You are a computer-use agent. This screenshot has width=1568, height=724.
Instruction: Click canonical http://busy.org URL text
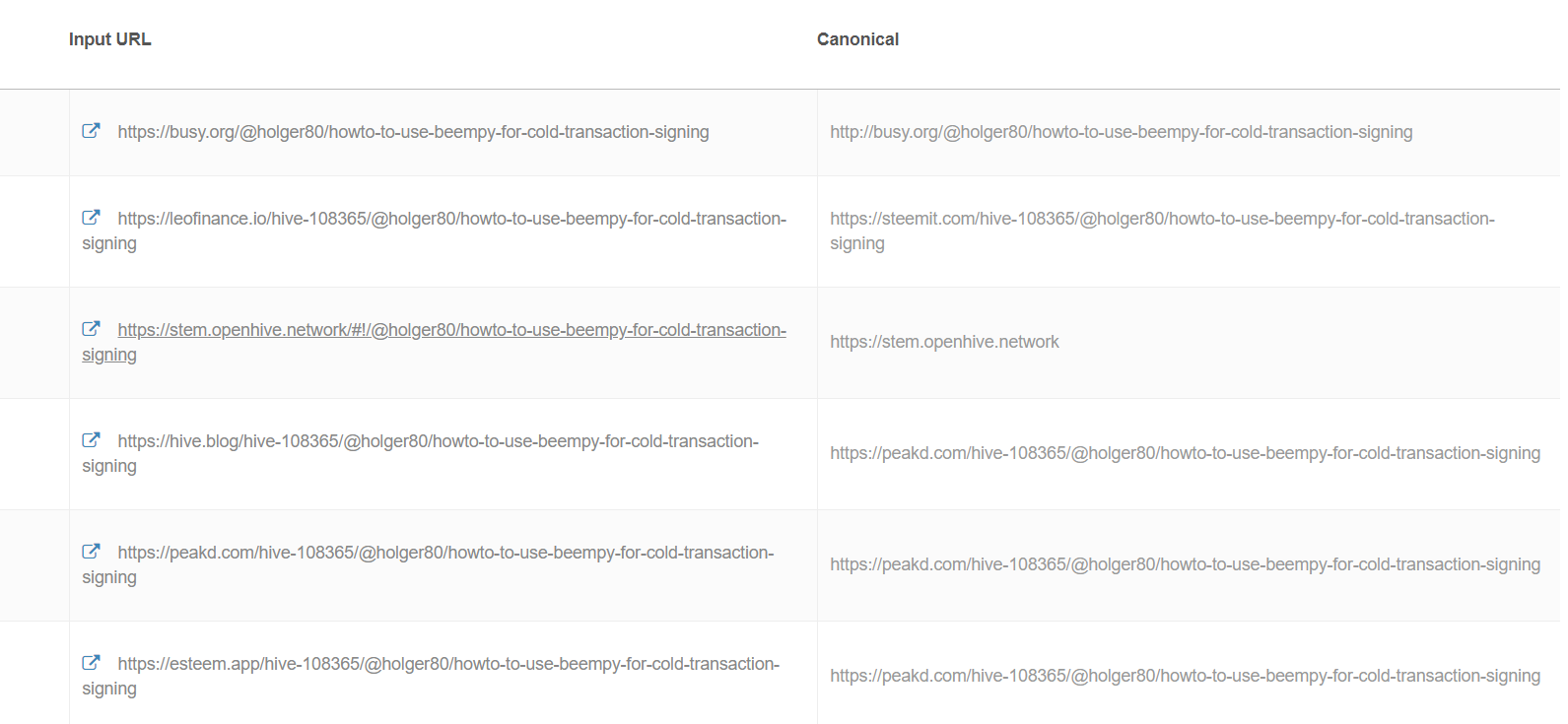1121,132
